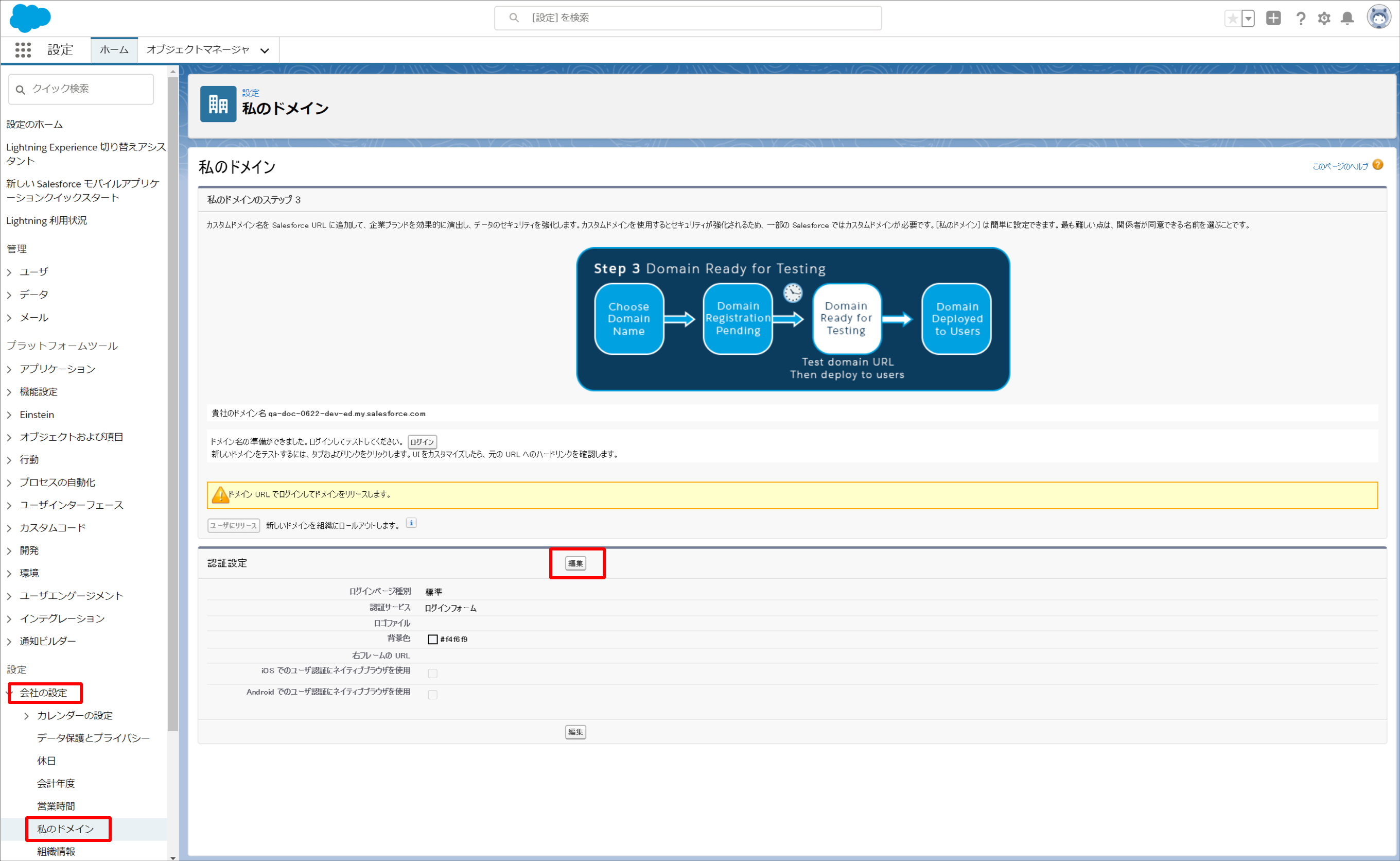Open このページのヘルプ link
Viewport: 1400px width, 861px height.
pyautogui.click(x=1340, y=166)
